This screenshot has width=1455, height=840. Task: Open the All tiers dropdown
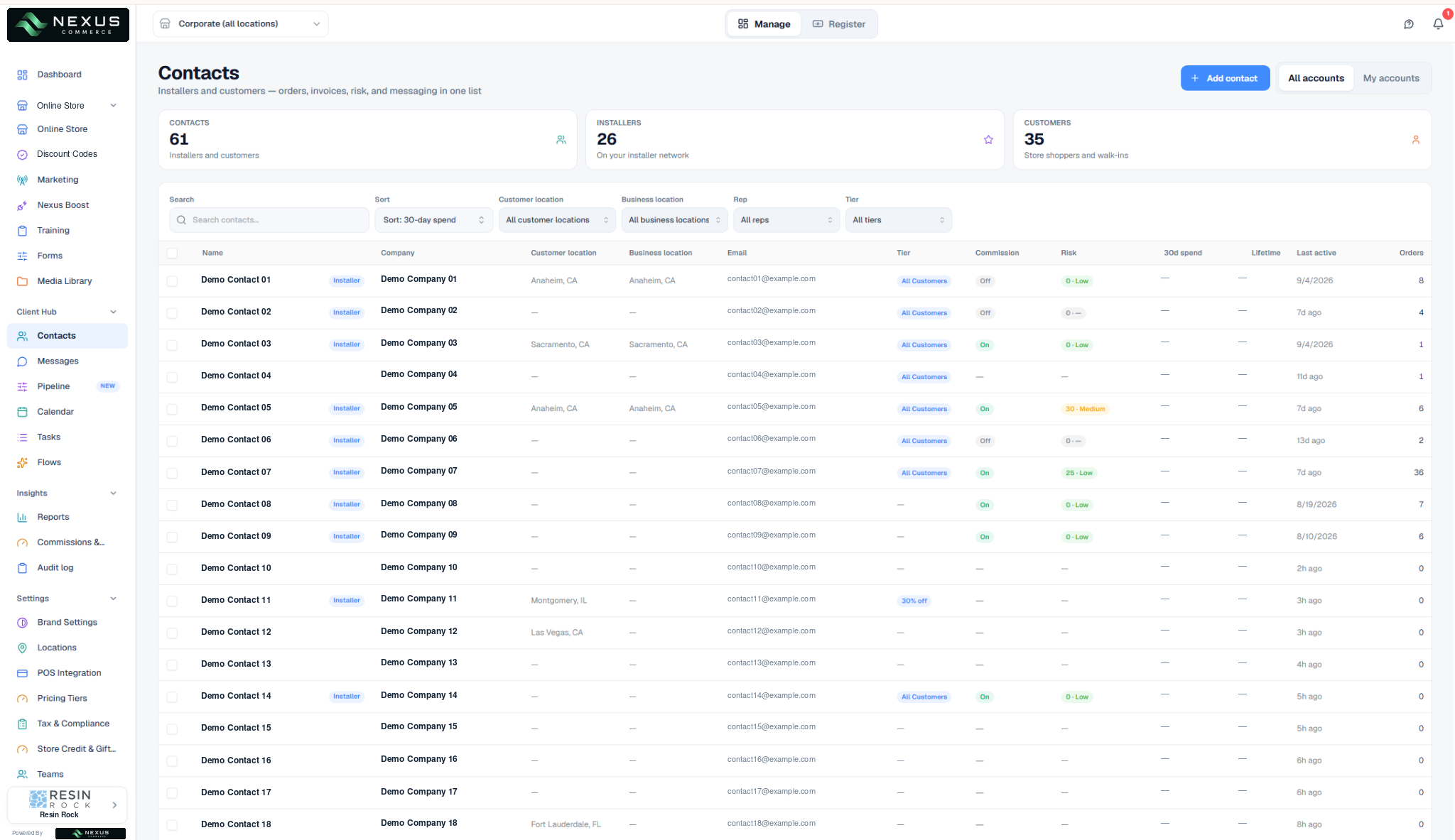pyautogui.click(x=899, y=220)
